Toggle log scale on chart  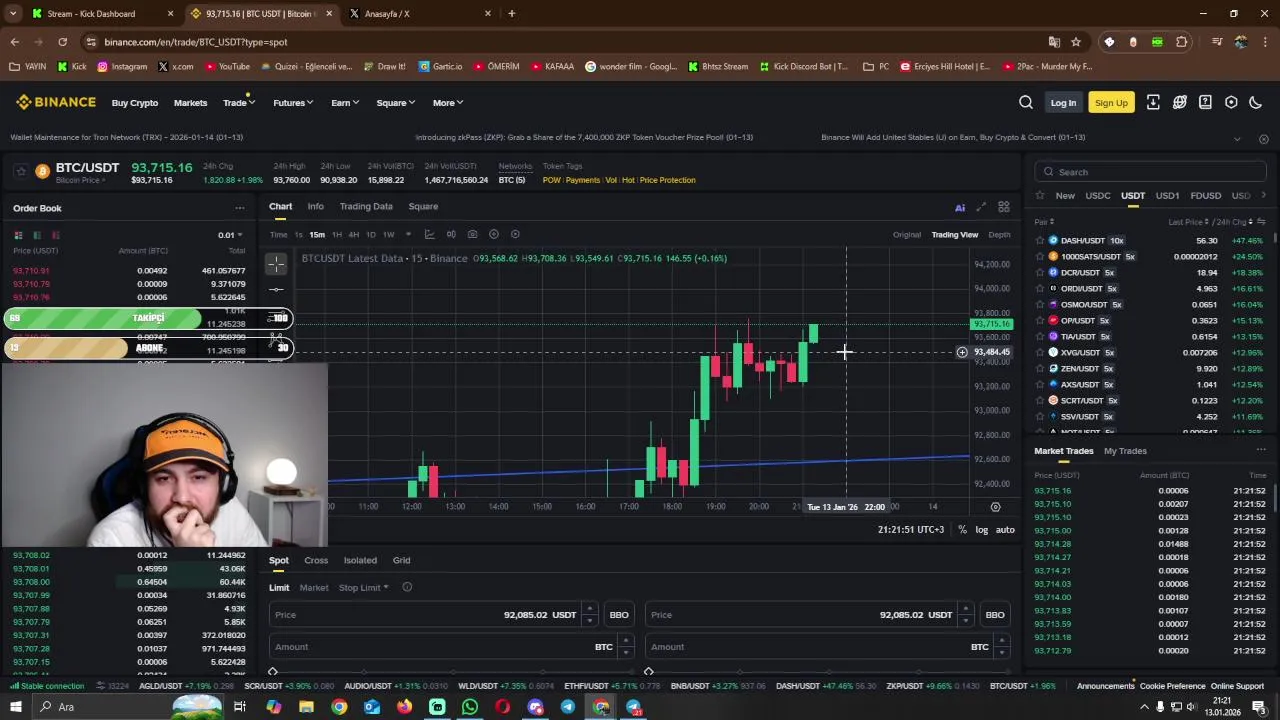[982, 530]
